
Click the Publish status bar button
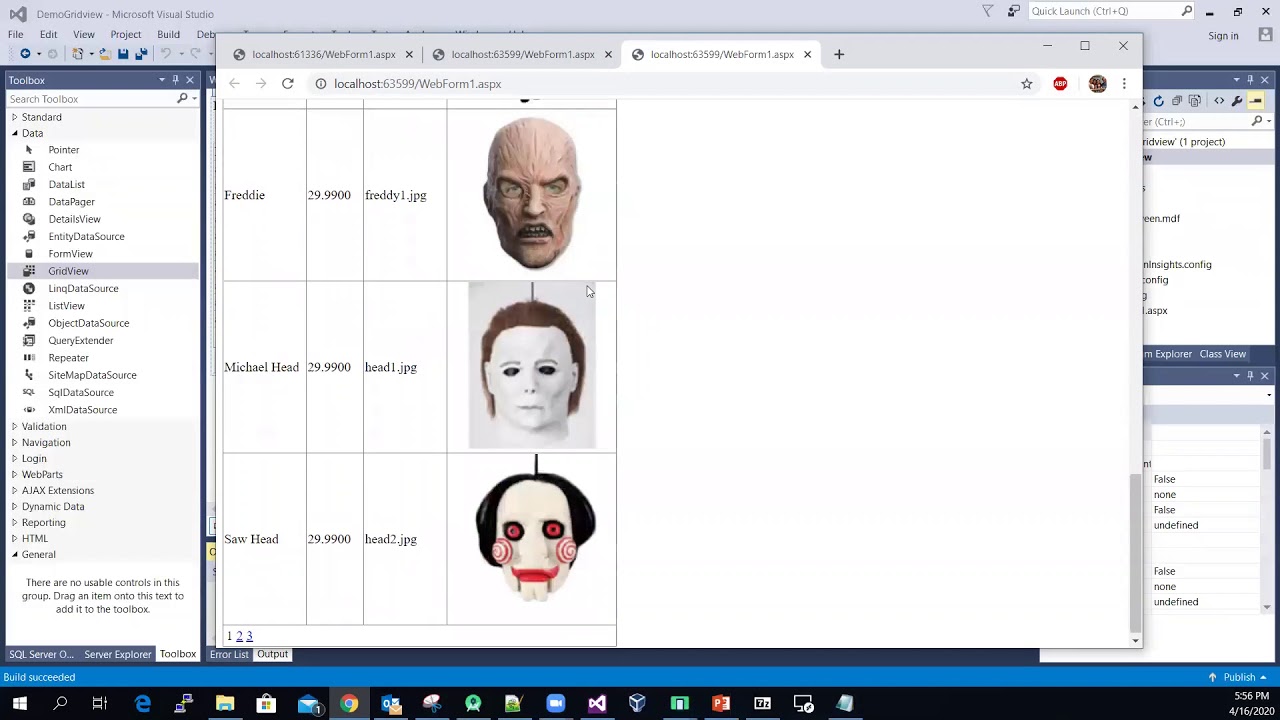click(1238, 677)
